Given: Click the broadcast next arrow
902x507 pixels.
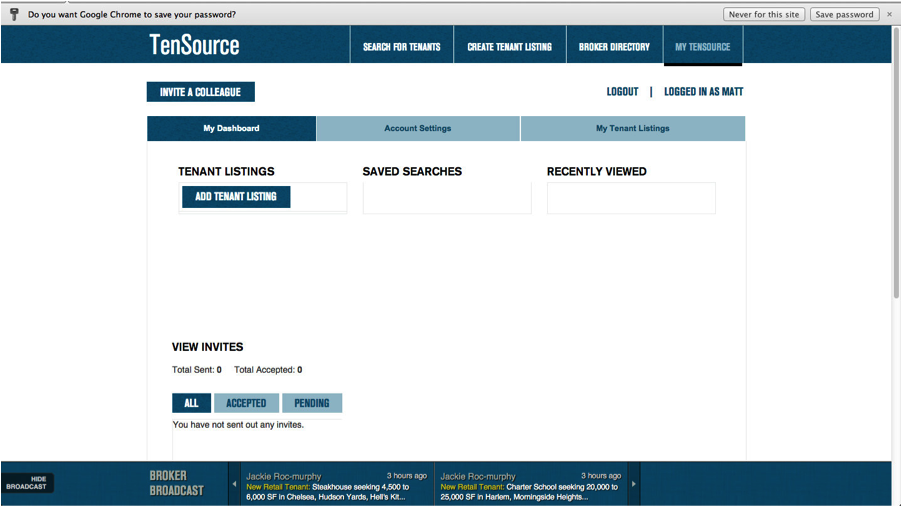Looking at the screenshot, I should pyautogui.click(x=633, y=483).
